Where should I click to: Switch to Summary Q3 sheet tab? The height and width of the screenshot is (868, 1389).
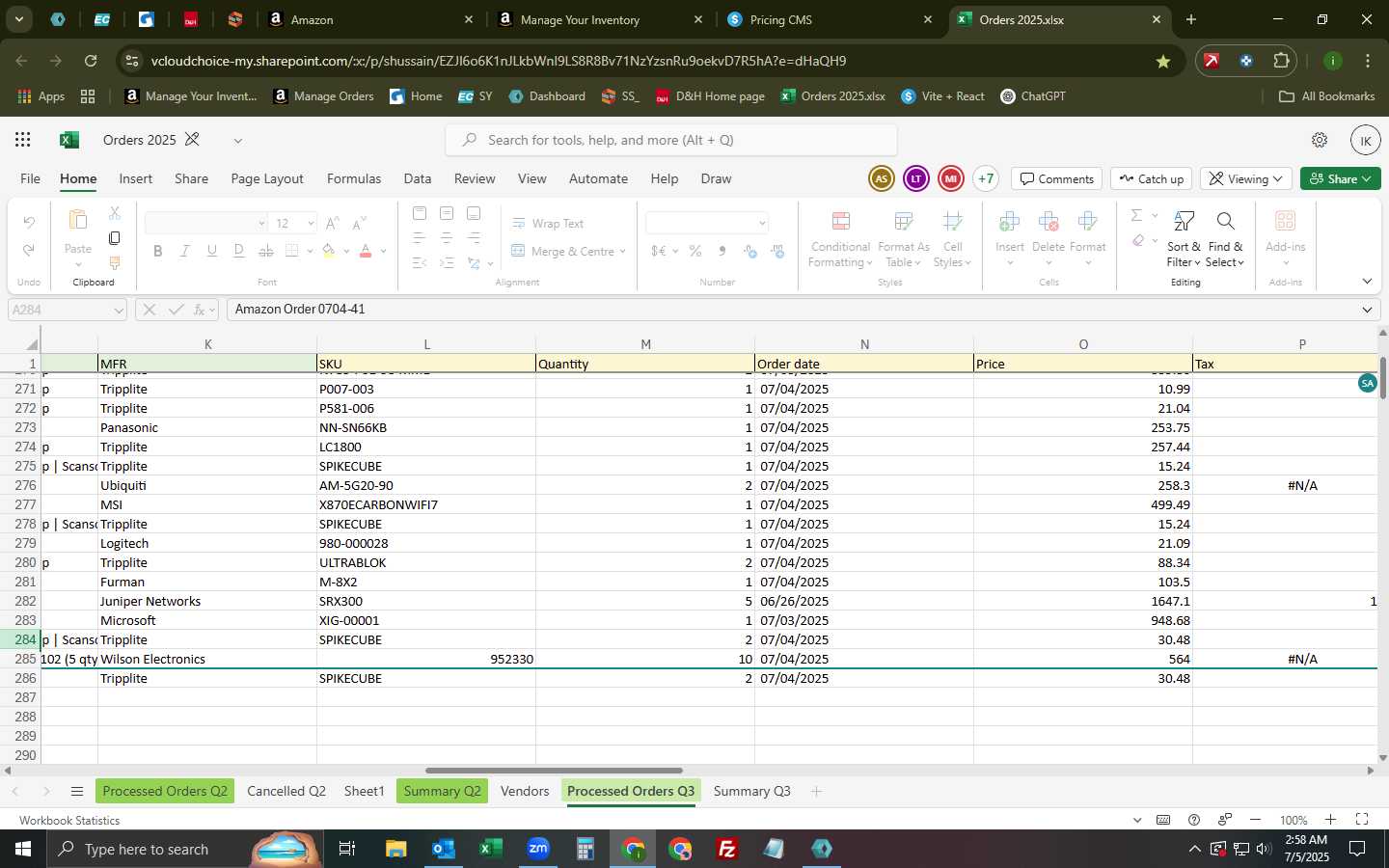pos(751,792)
